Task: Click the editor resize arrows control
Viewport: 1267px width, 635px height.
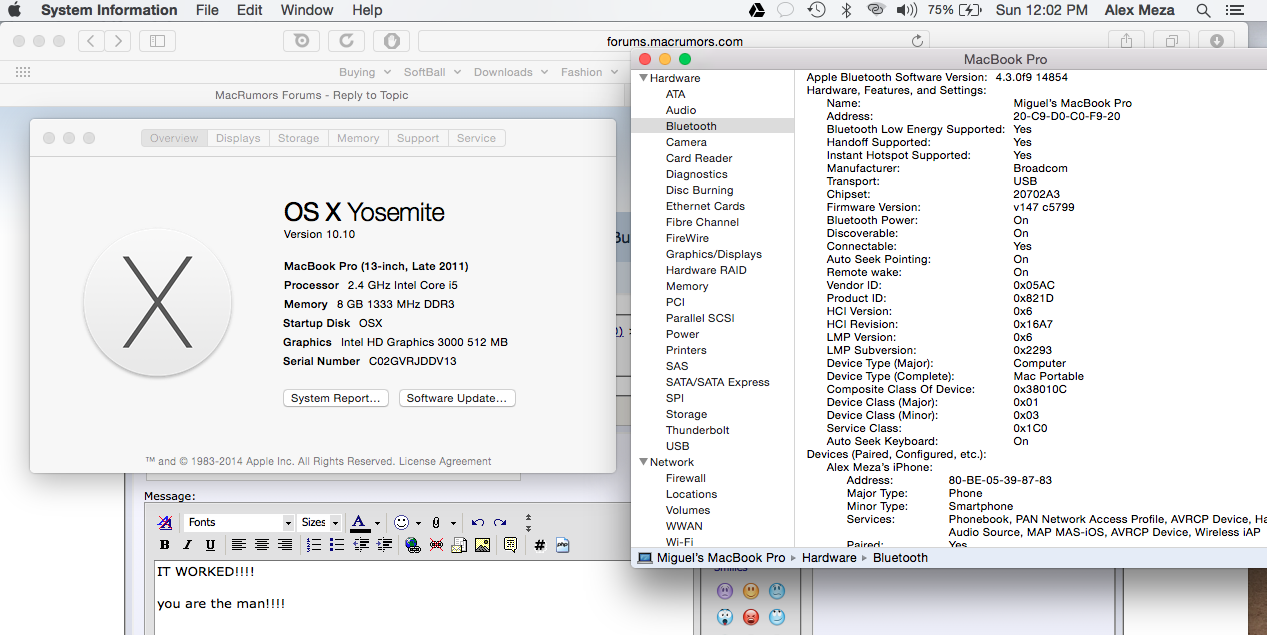Action: [x=528, y=522]
